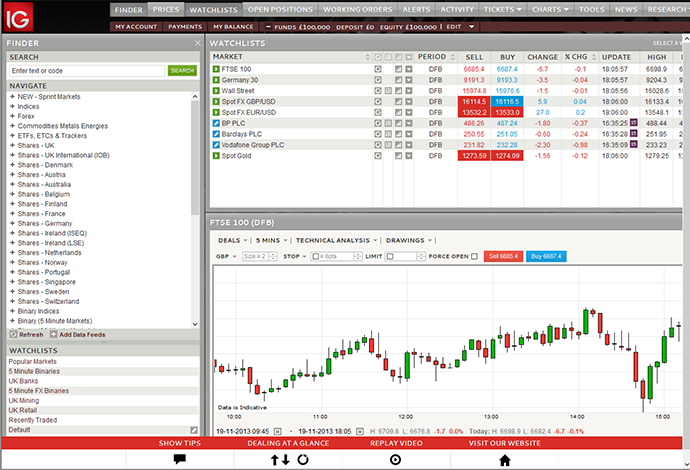Screen dimensions: 690x470
Task: Expand the Forex tree node
Action: pos(12,116)
